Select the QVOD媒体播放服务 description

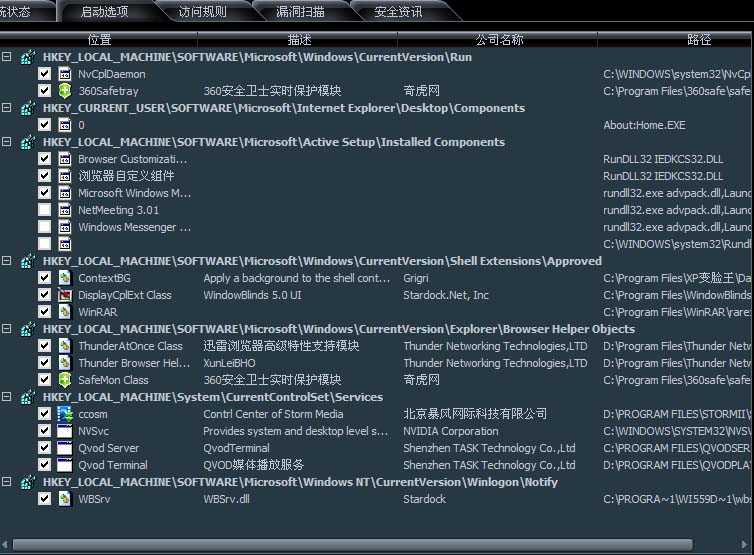click(x=254, y=465)
